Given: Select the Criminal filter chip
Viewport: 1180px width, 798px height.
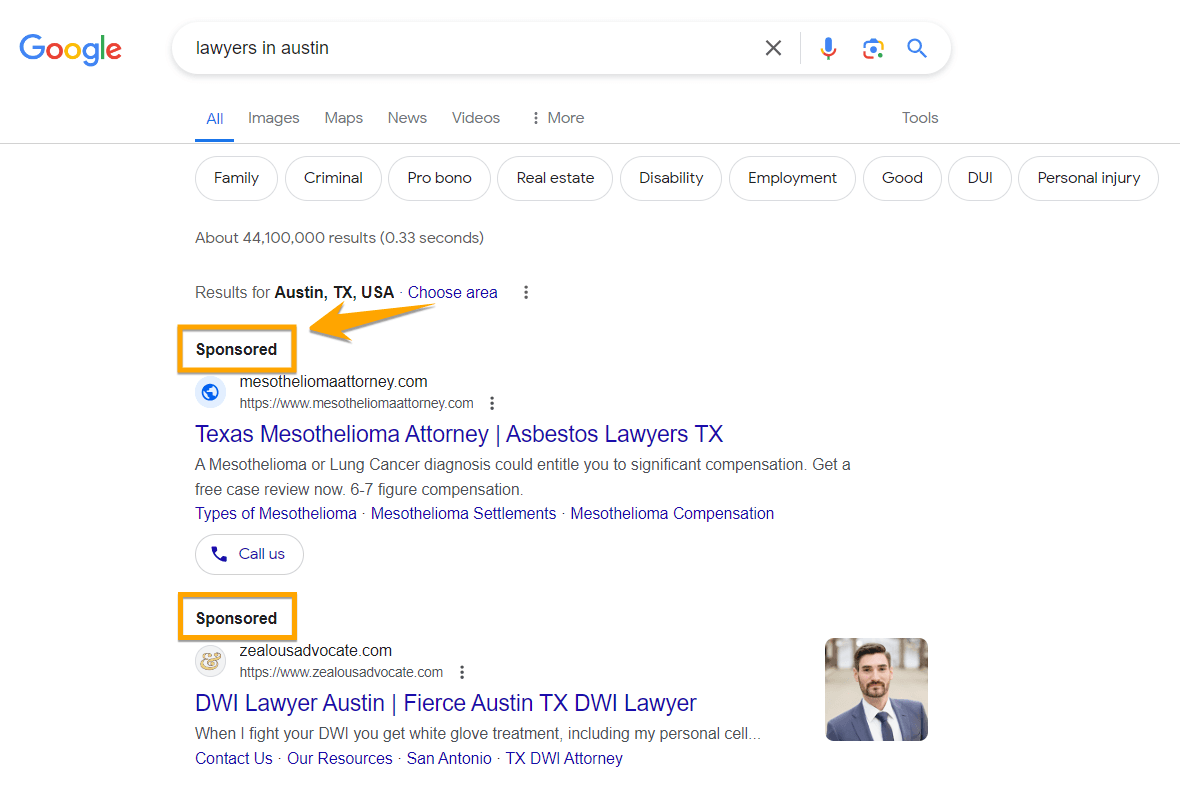Looking at the screenshot, I should 333,178.
